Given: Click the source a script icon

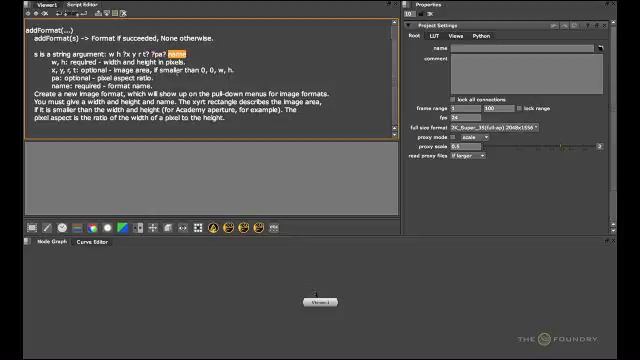Looking at the screenshot, I should (x=59, y=13).
